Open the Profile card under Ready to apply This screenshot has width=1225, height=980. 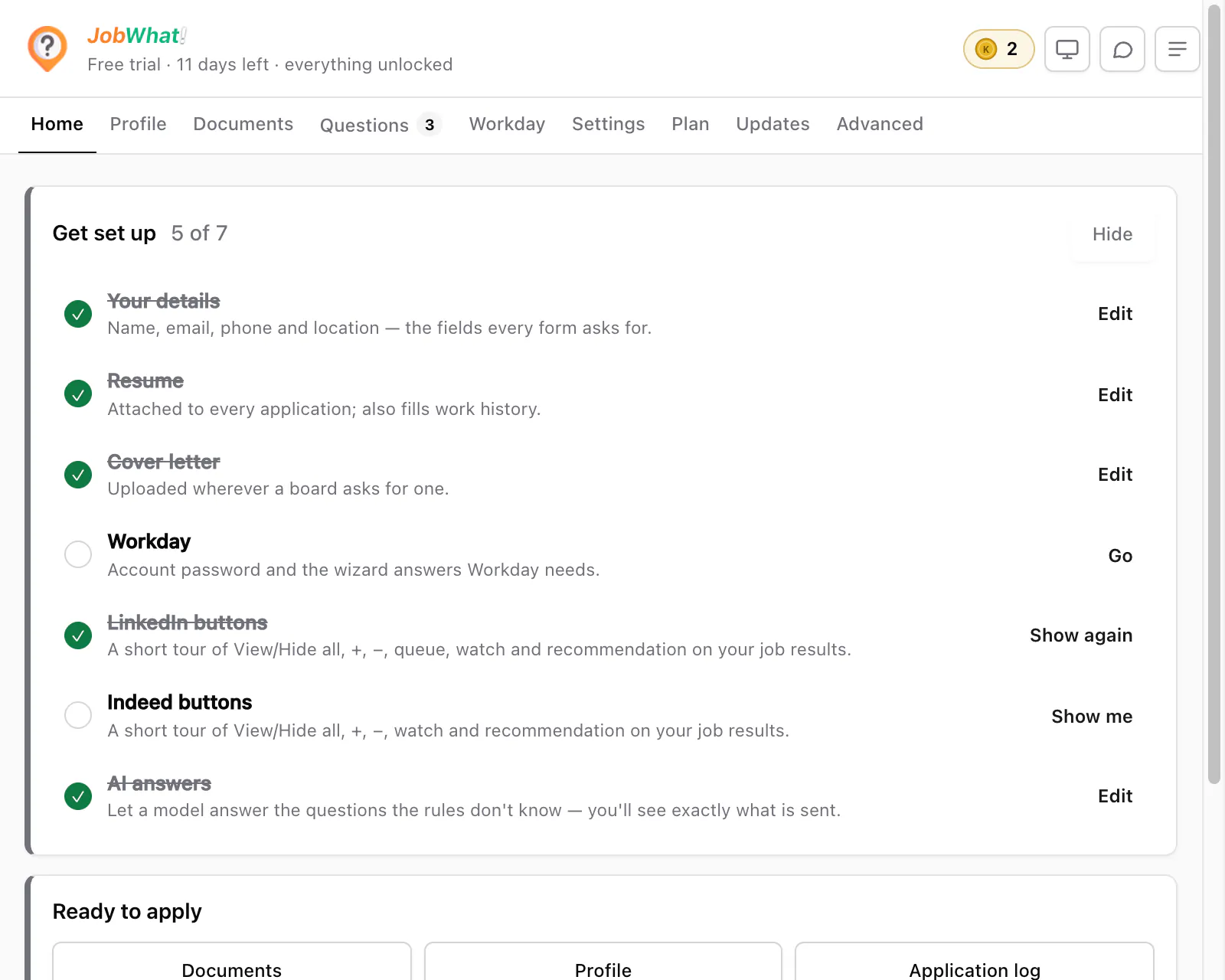[603, 962]
